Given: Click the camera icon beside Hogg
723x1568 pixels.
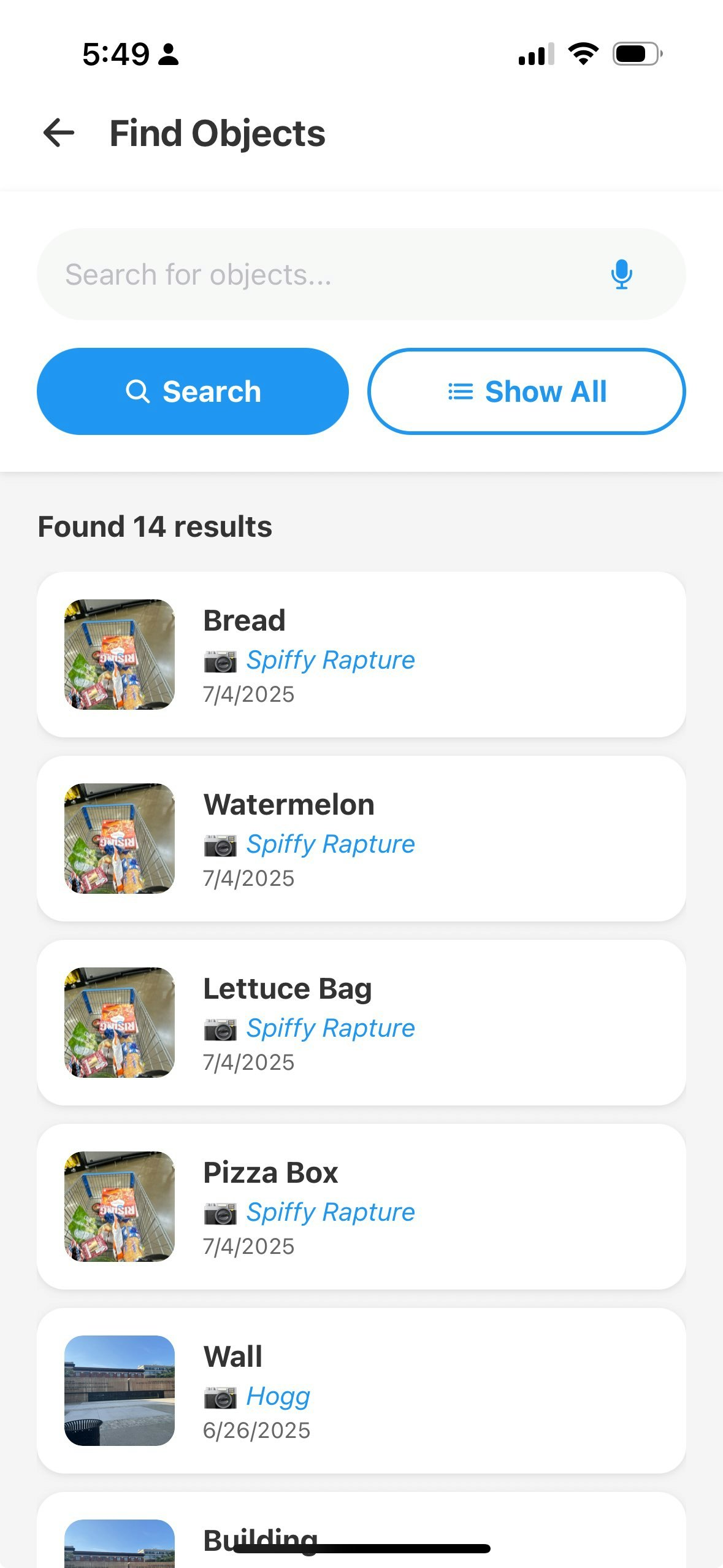Looking at the screenshot, I should tap(220, 1397).
